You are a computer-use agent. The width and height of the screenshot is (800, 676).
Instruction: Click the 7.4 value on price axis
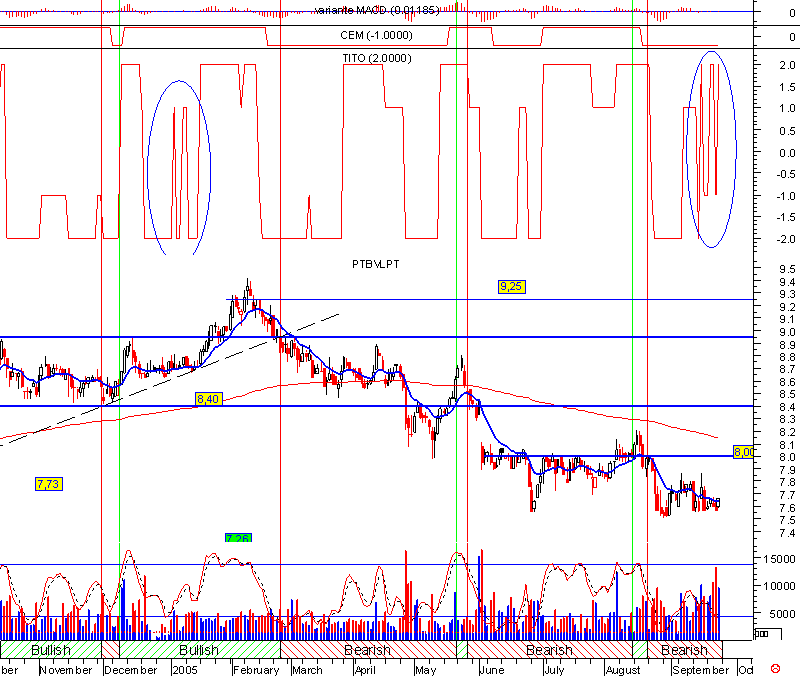tap(787, 533)
